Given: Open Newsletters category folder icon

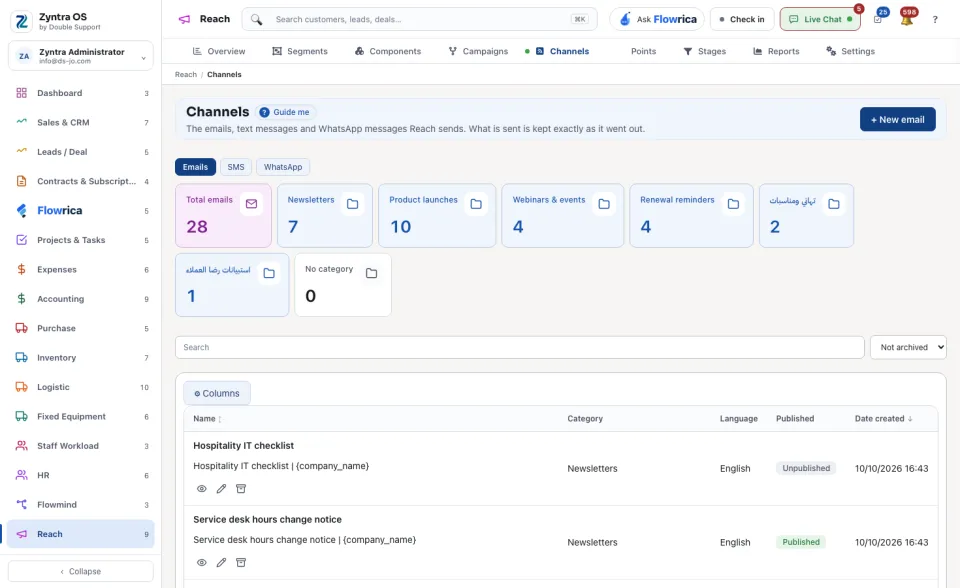Looking at the screenshot, I should (x=353, y=204).
